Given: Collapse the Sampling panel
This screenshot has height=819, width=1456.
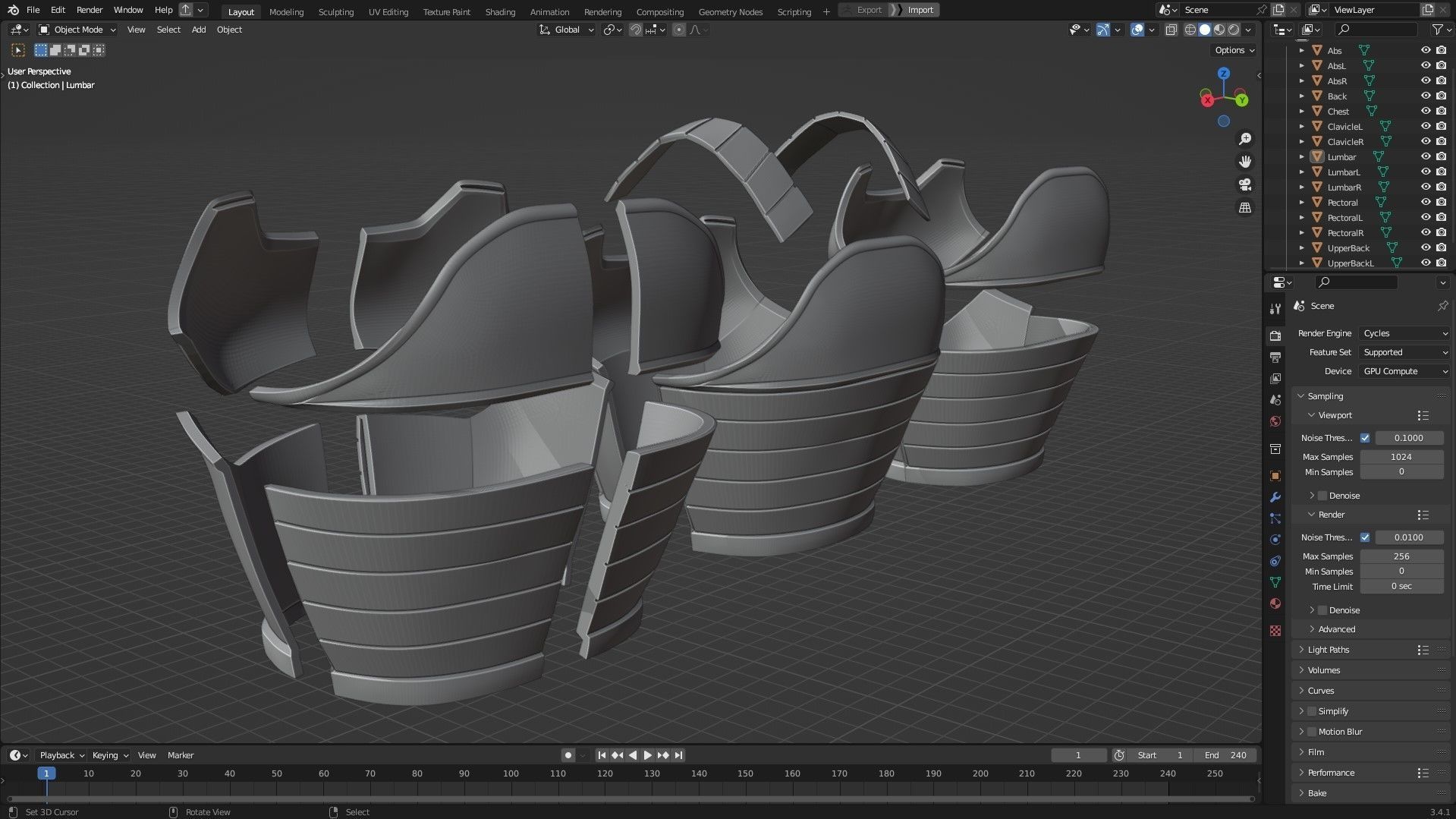Looking at the screenshot, I should [x=1325, y=396].
